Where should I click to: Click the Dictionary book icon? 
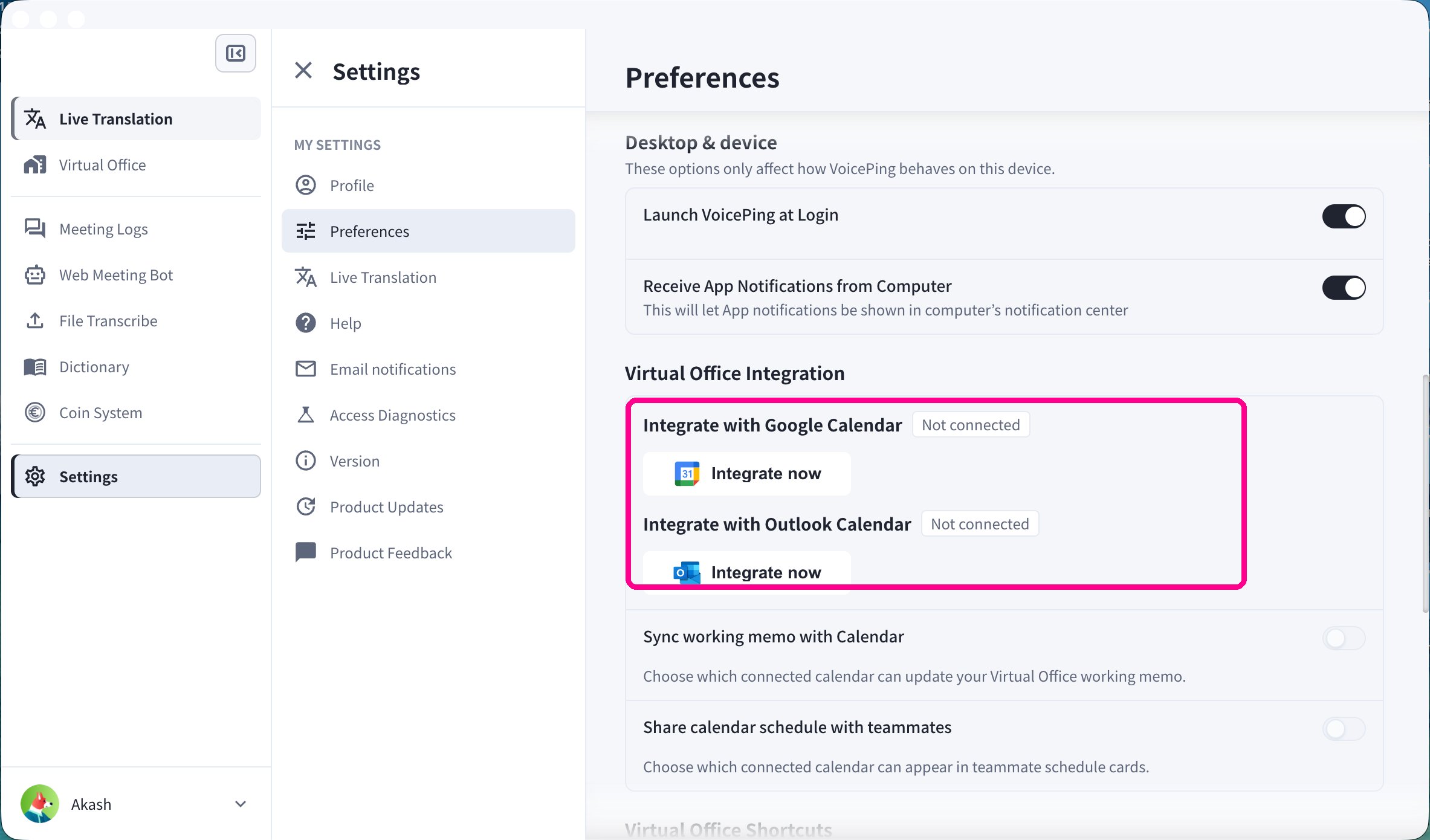[x=35, y=367]
